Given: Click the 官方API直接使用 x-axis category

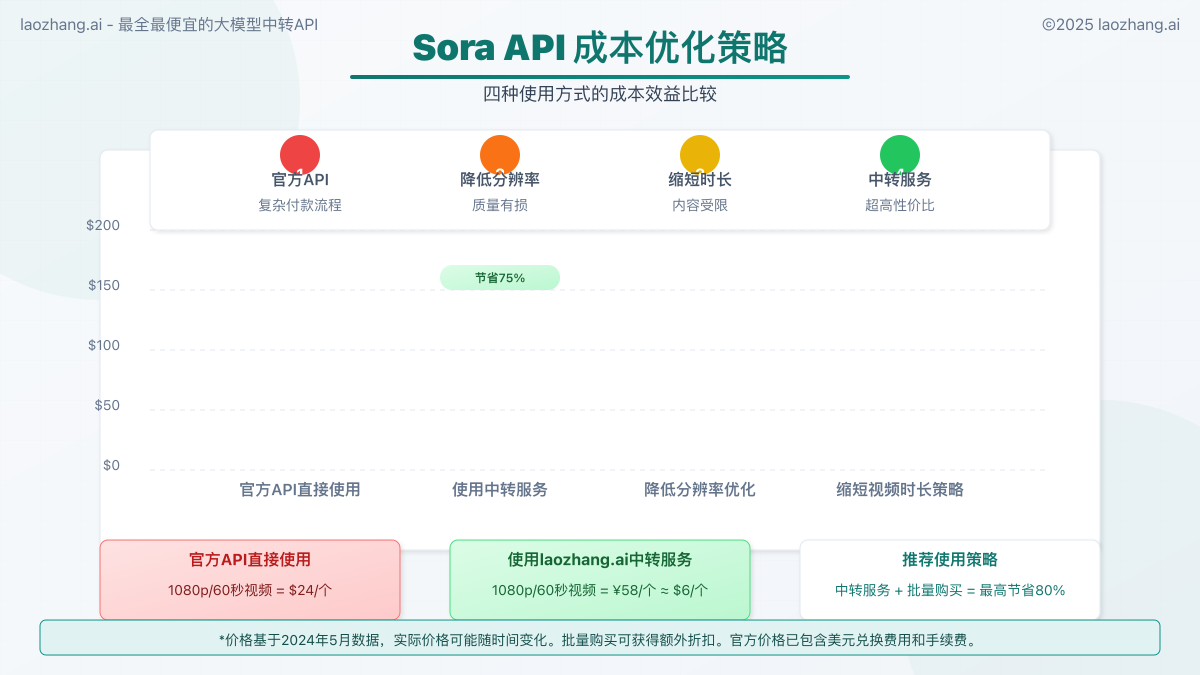Looking at the screenshot, I should (x=300, y=490).
